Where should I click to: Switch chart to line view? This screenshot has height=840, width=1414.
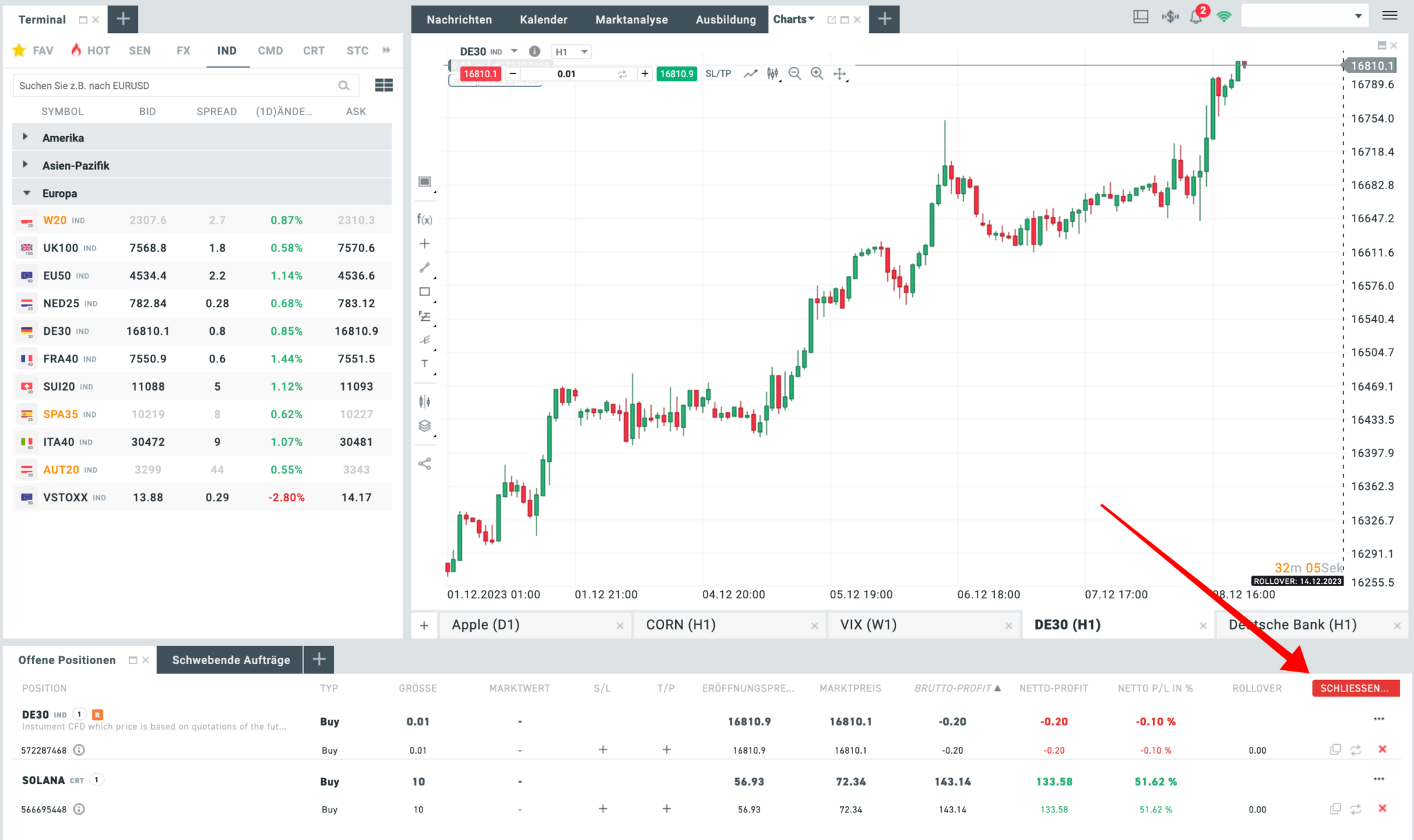click(750, 73)
